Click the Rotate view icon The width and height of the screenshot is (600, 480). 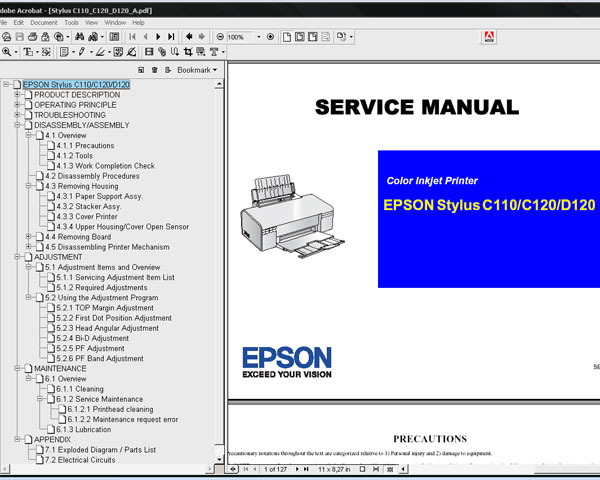(x=341, y=37)
